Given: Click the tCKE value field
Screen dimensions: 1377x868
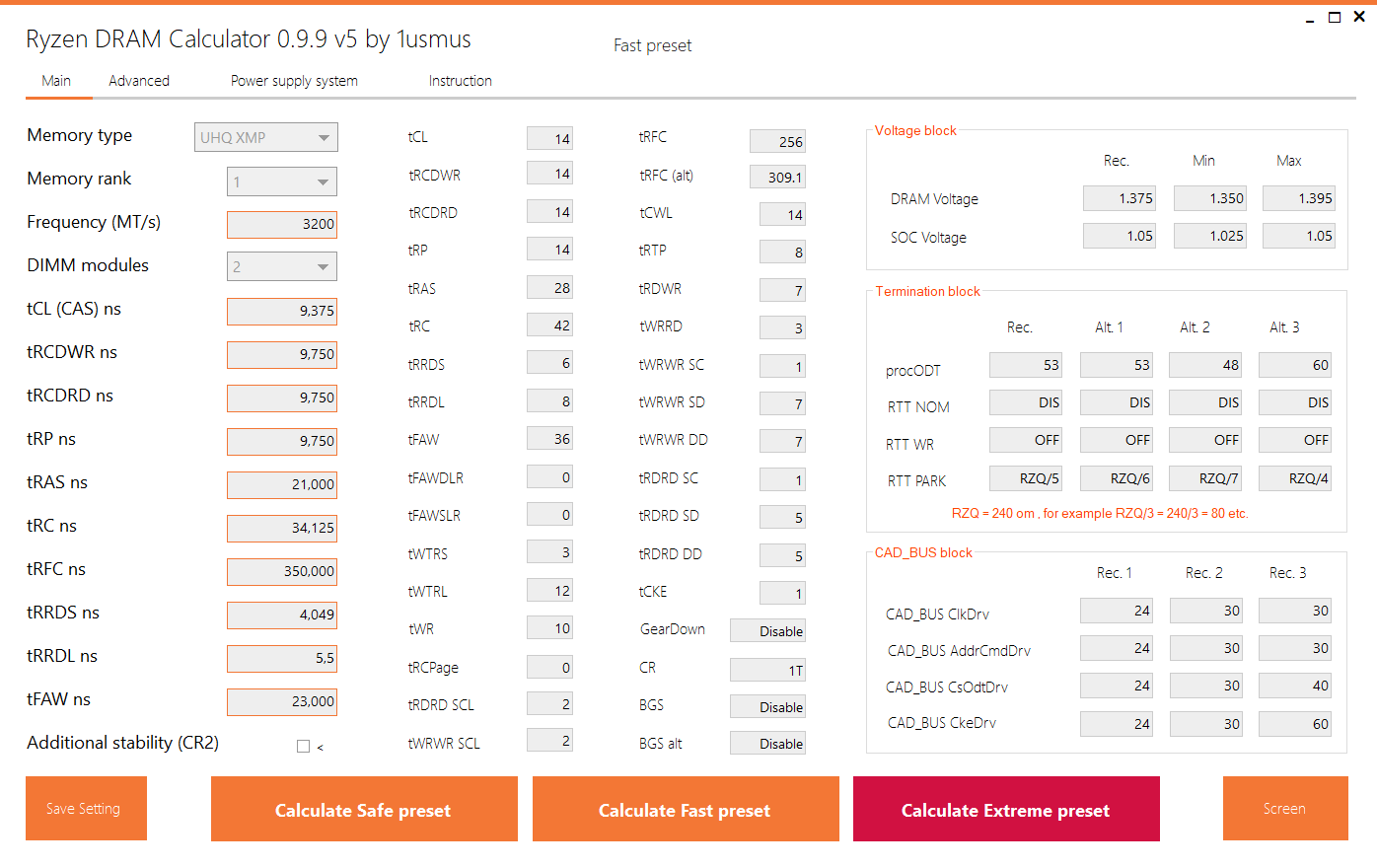Looking at the screenshot, I should (782, 594).
